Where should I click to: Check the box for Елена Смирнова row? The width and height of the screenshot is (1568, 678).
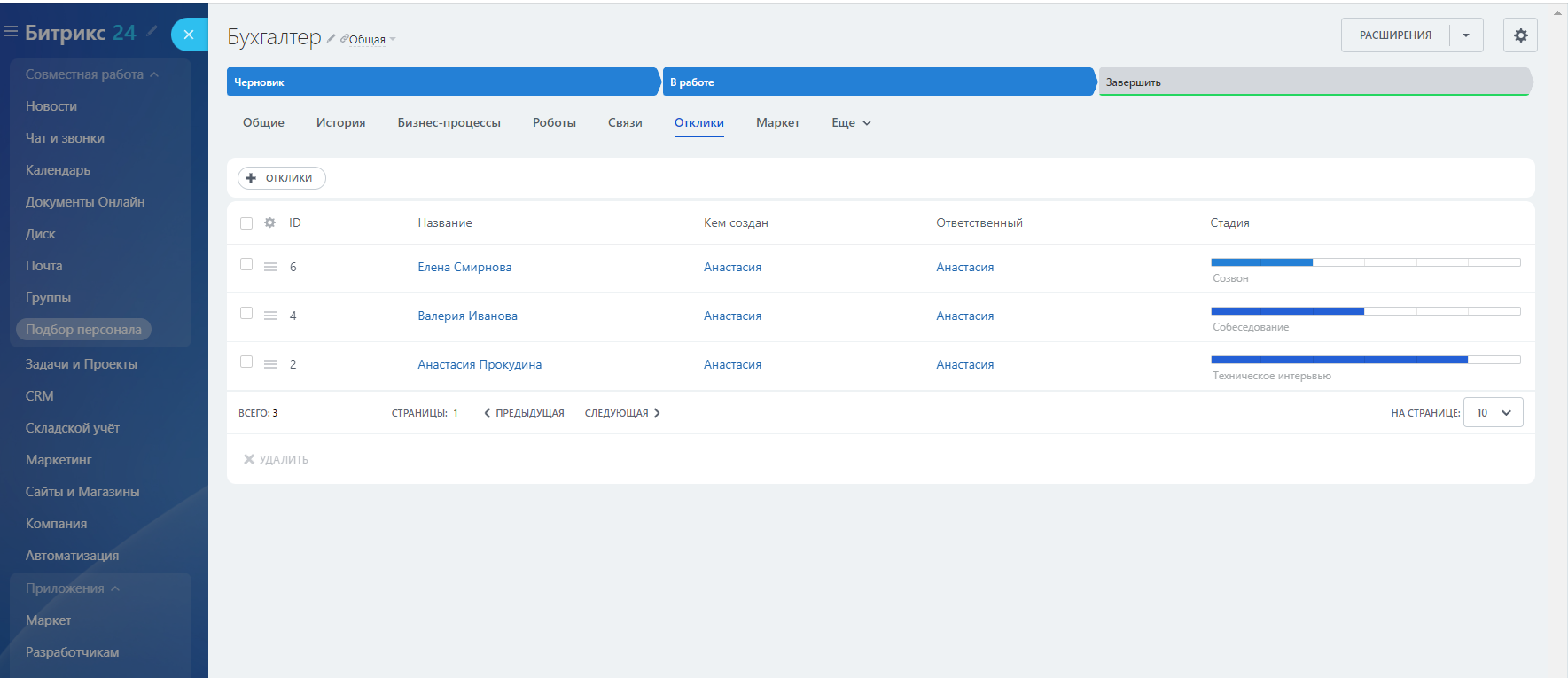[x=246, y=264]
